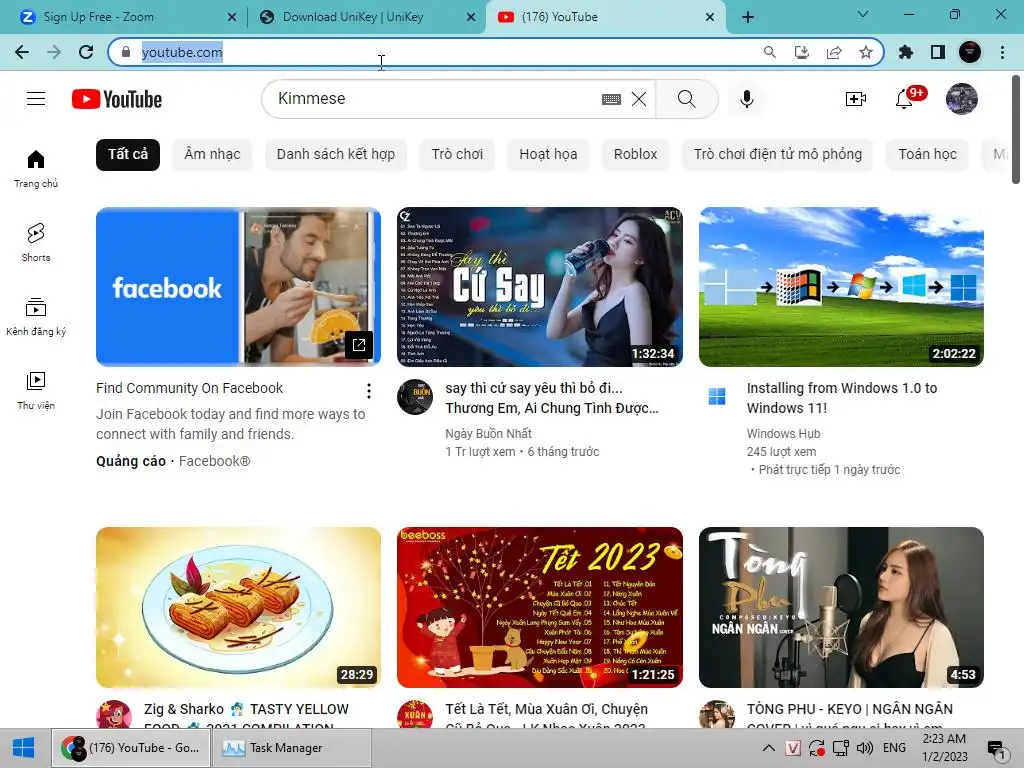Play the Windows 1.0 to 11 thumbnail
Image resolution: width=1024 pixels, height=768 pixels.
coord(841,287)
